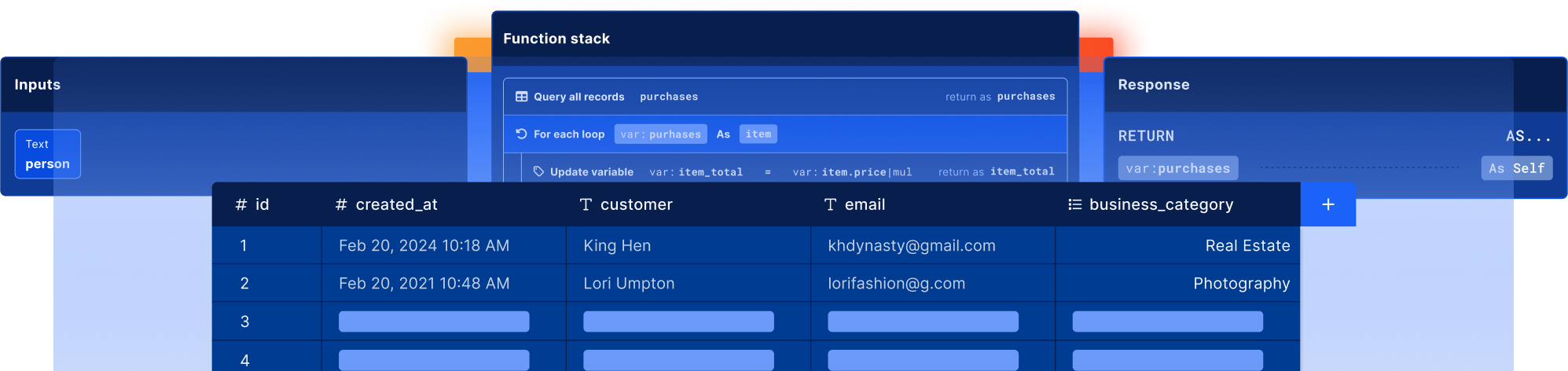The height and width of the screenshot is (371, 1568).
Task: Select the King Hen customer cell
Action: pos(617,245)
